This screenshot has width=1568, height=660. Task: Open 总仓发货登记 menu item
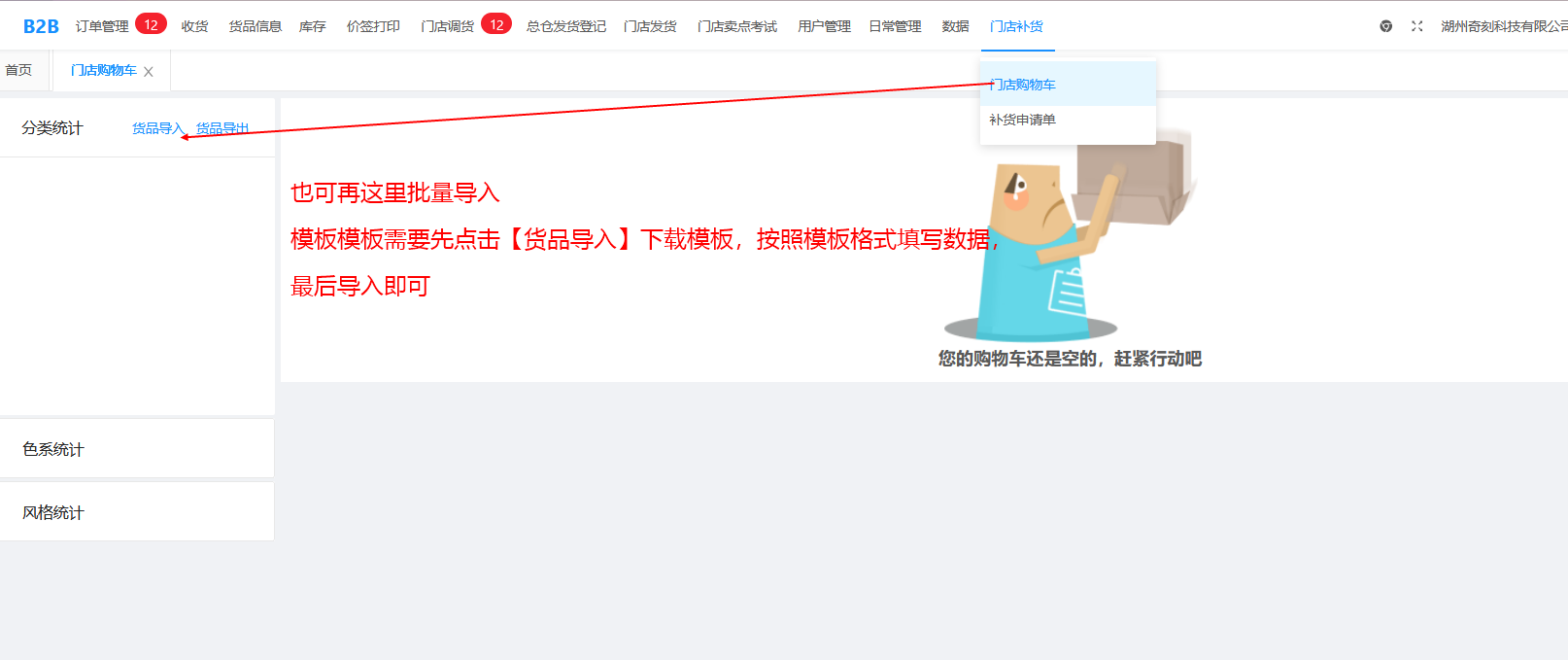click(565, 26)
